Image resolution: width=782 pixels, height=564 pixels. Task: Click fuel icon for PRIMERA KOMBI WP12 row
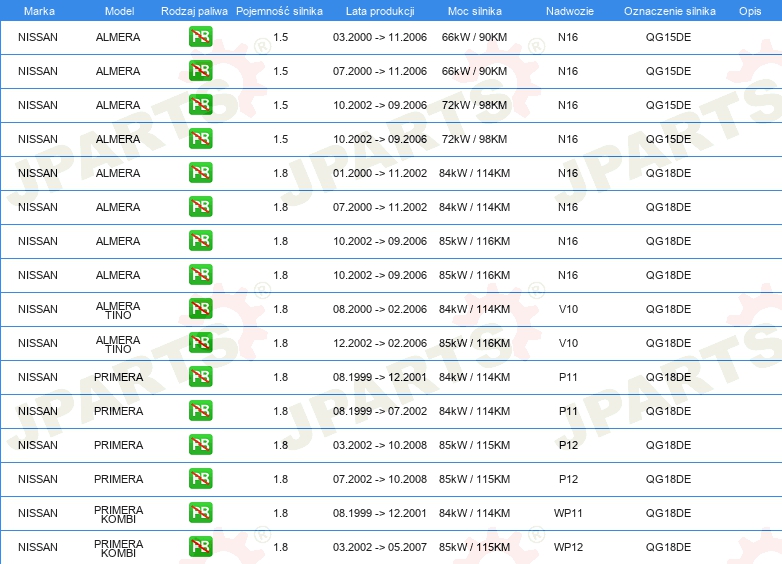pyautogui.click(x=200, y=547)
